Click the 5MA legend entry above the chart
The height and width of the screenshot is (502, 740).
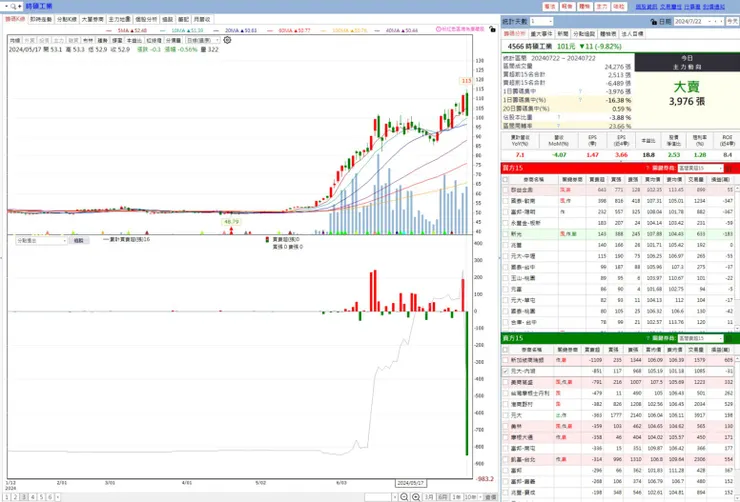click(127, 30)
